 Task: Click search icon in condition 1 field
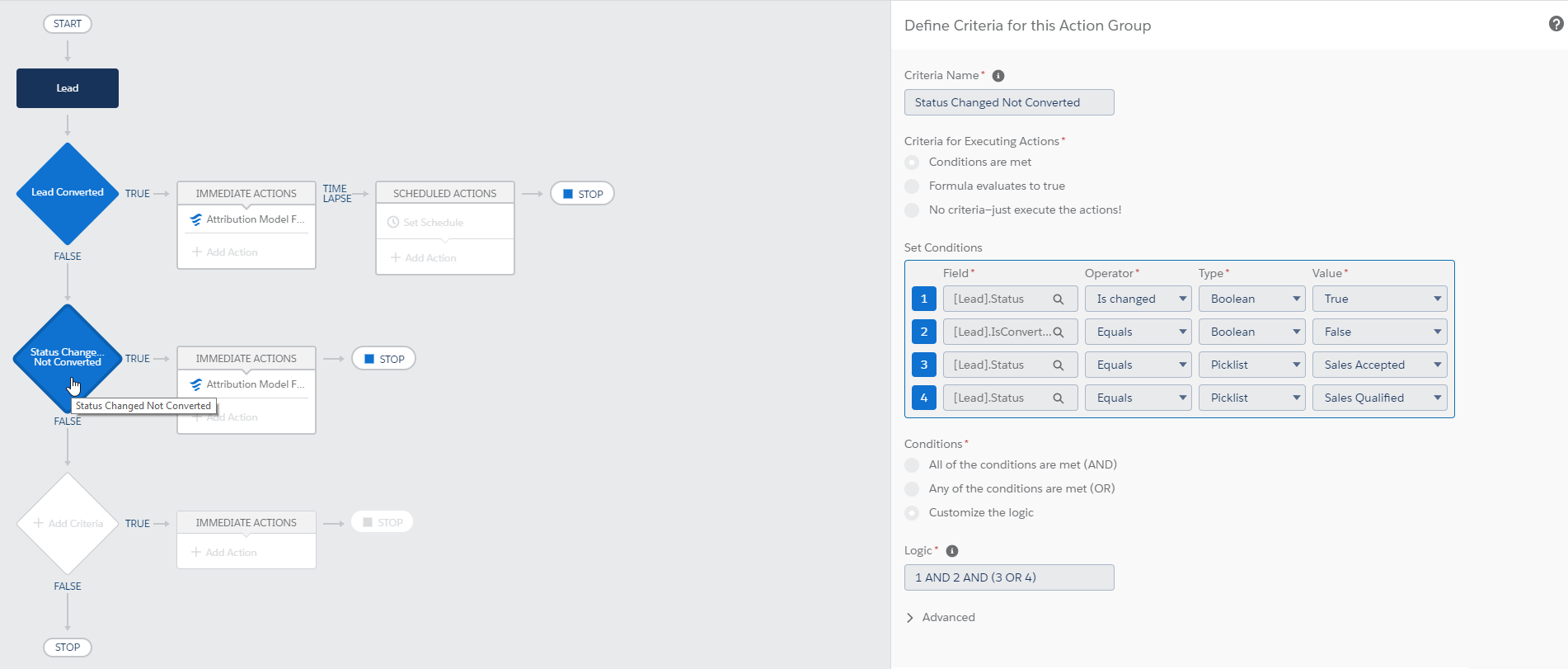[1059, 299]
